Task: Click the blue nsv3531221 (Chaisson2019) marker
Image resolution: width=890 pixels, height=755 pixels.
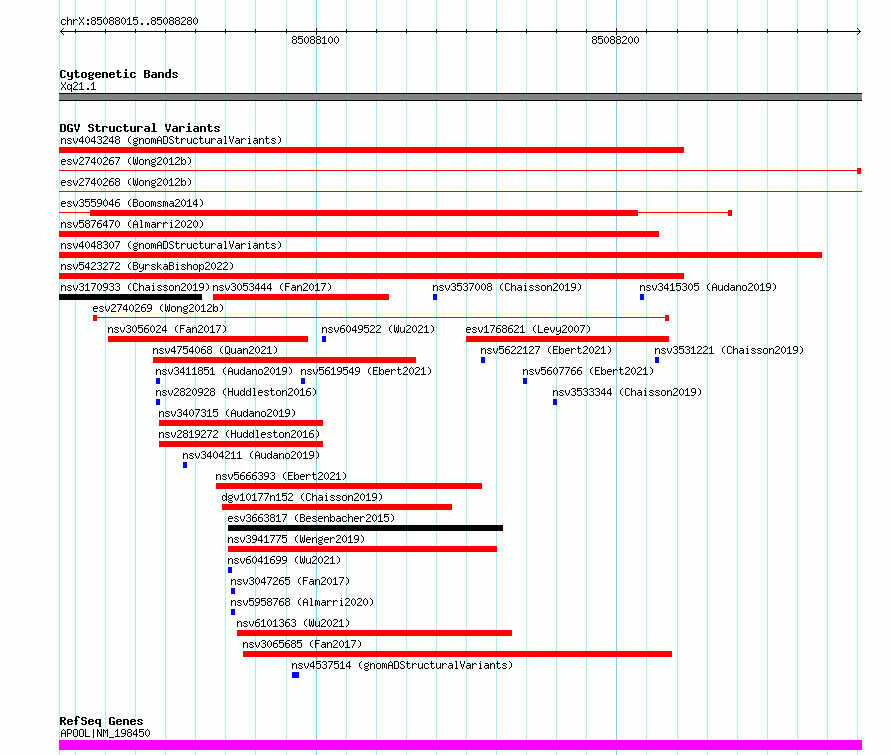Action: coord(657,360)
